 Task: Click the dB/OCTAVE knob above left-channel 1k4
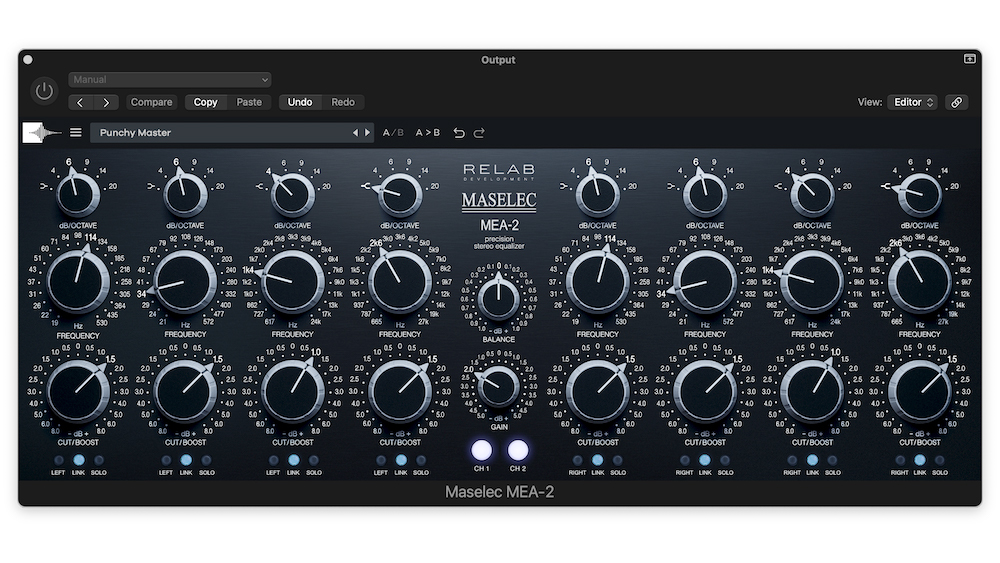coord(293,194)
